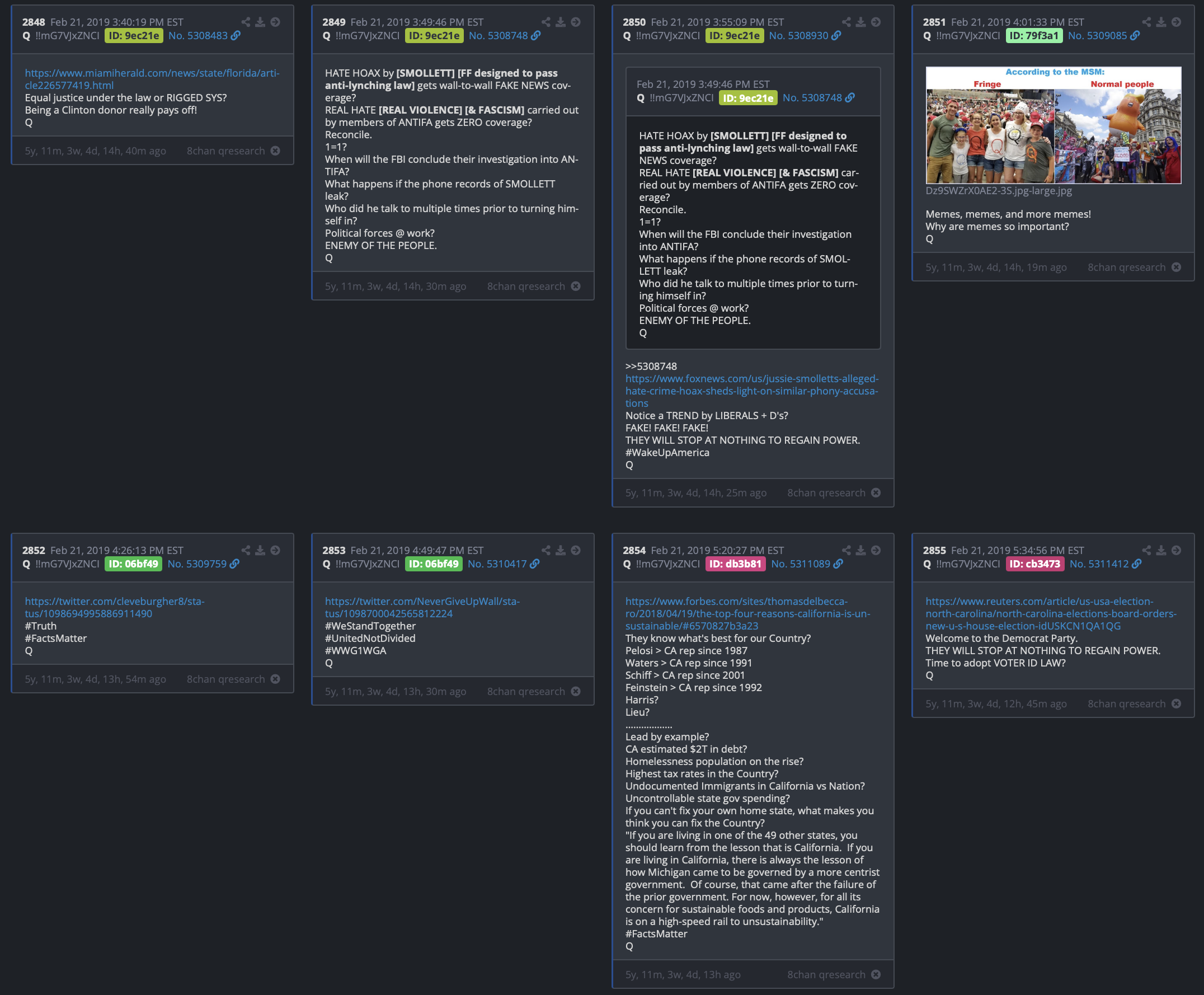Click timestamp Feb 21, 2019 4:01:33 PM EST

(x=1017, y=22)
